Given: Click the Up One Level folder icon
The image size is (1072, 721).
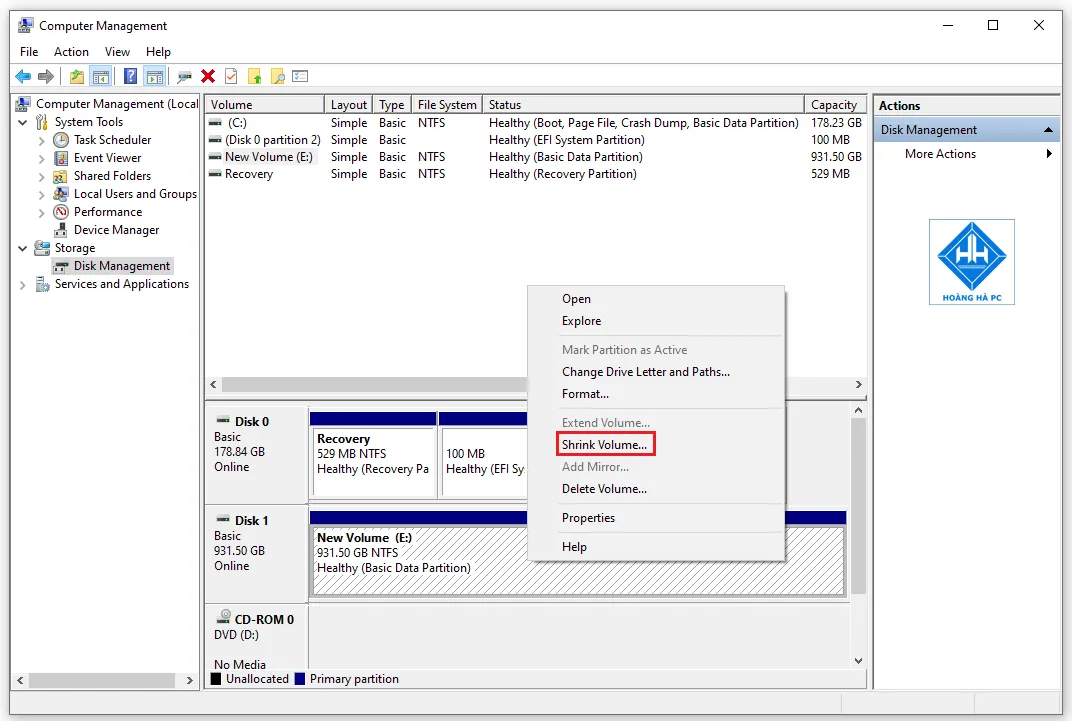Looking at the screenshot, I should coord(77,77).
